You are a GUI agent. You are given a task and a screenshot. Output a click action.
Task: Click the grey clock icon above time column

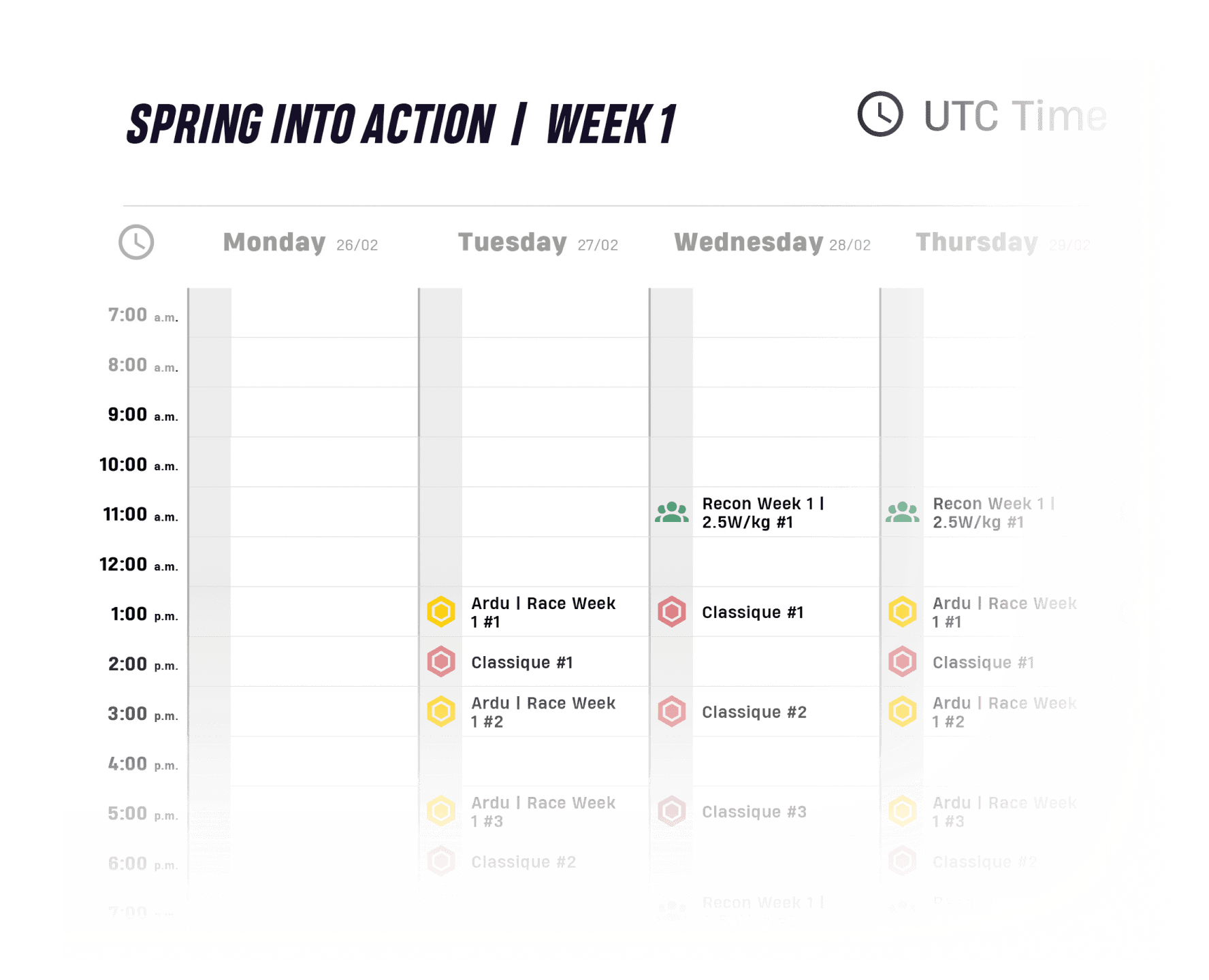(136, 242)
